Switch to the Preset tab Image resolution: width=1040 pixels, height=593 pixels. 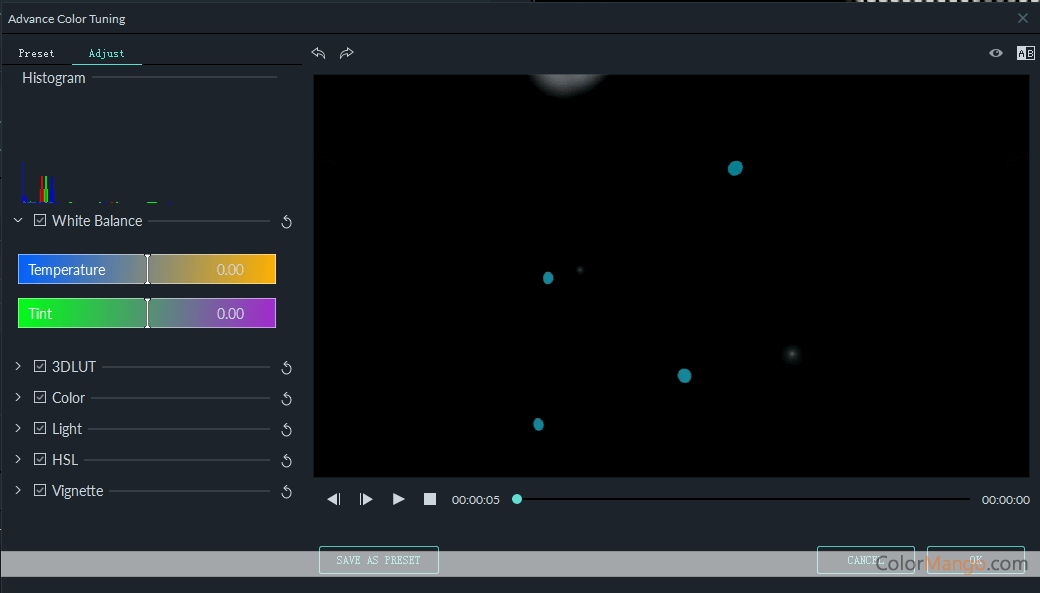click(x=36, y=53)
